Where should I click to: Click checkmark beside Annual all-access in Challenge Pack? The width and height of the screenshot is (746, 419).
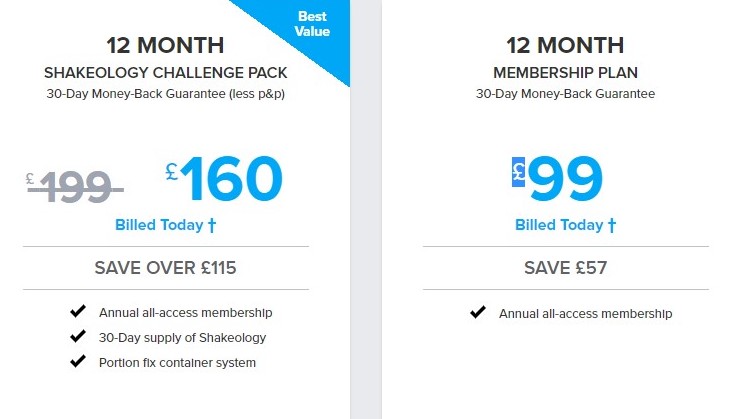coord(77,312)
